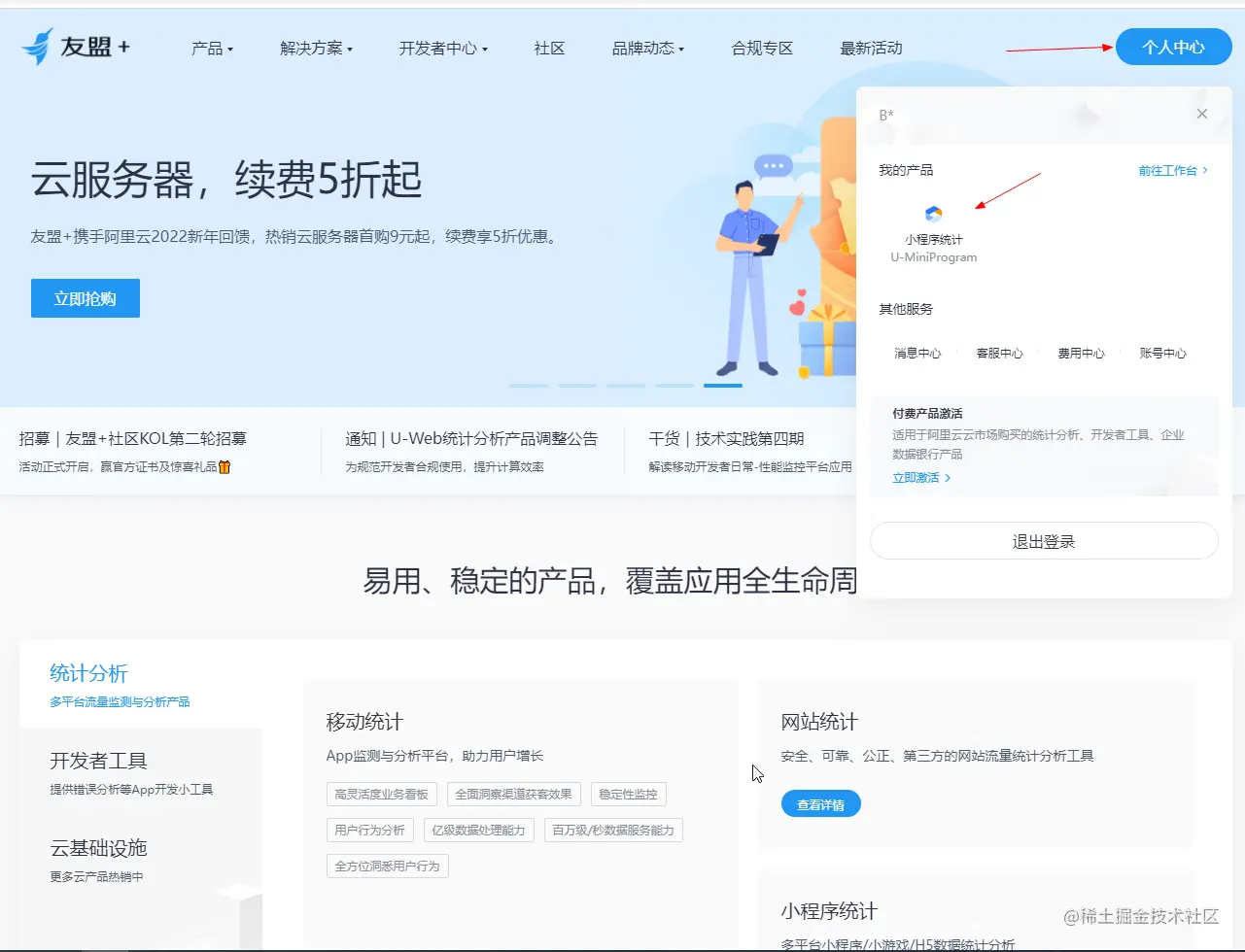Click the 高灵活度业务看板 tag
This screenshot has height=952, width=1245.
click(382, 795)
